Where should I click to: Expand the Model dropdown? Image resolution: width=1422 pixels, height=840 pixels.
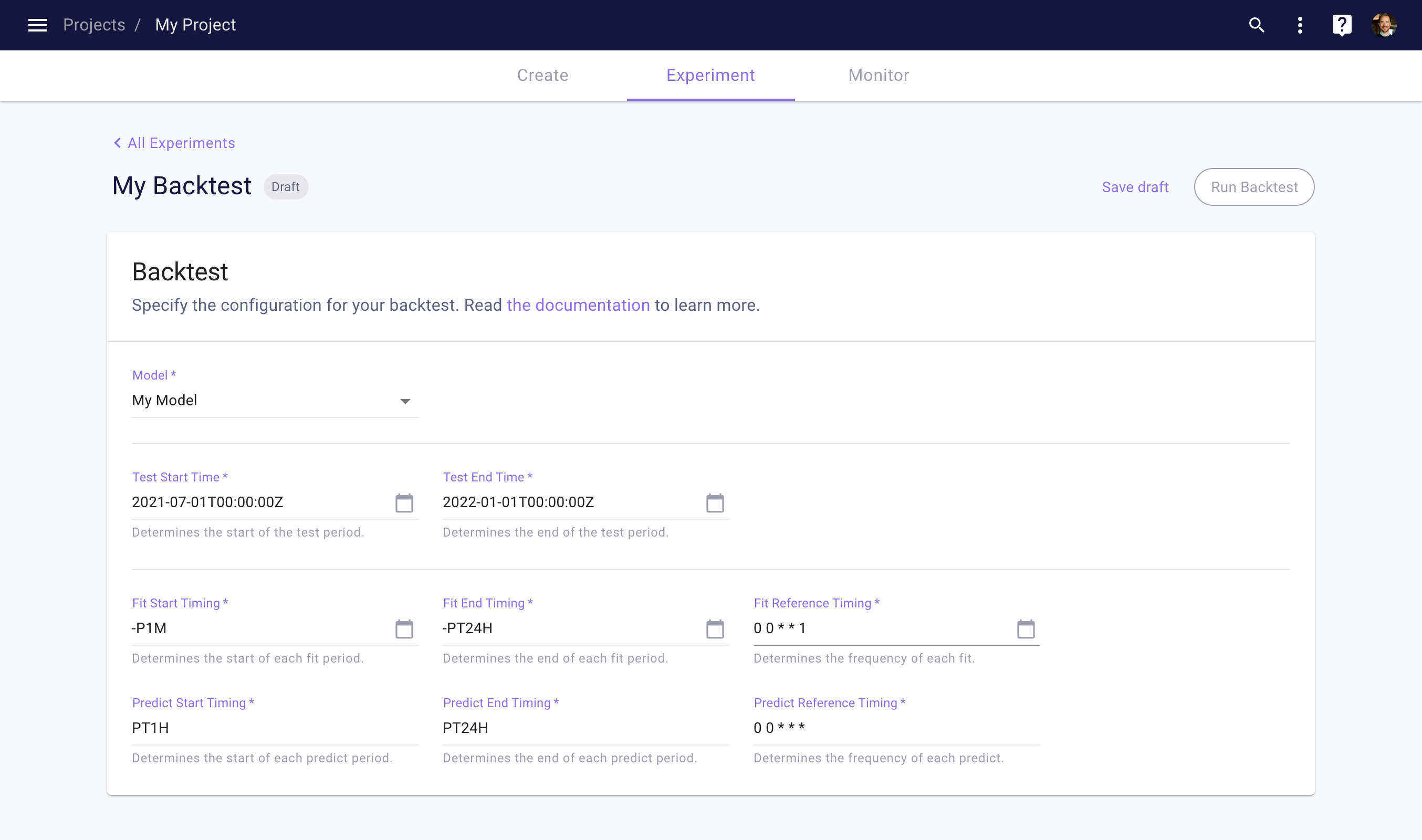coord(405,401)
